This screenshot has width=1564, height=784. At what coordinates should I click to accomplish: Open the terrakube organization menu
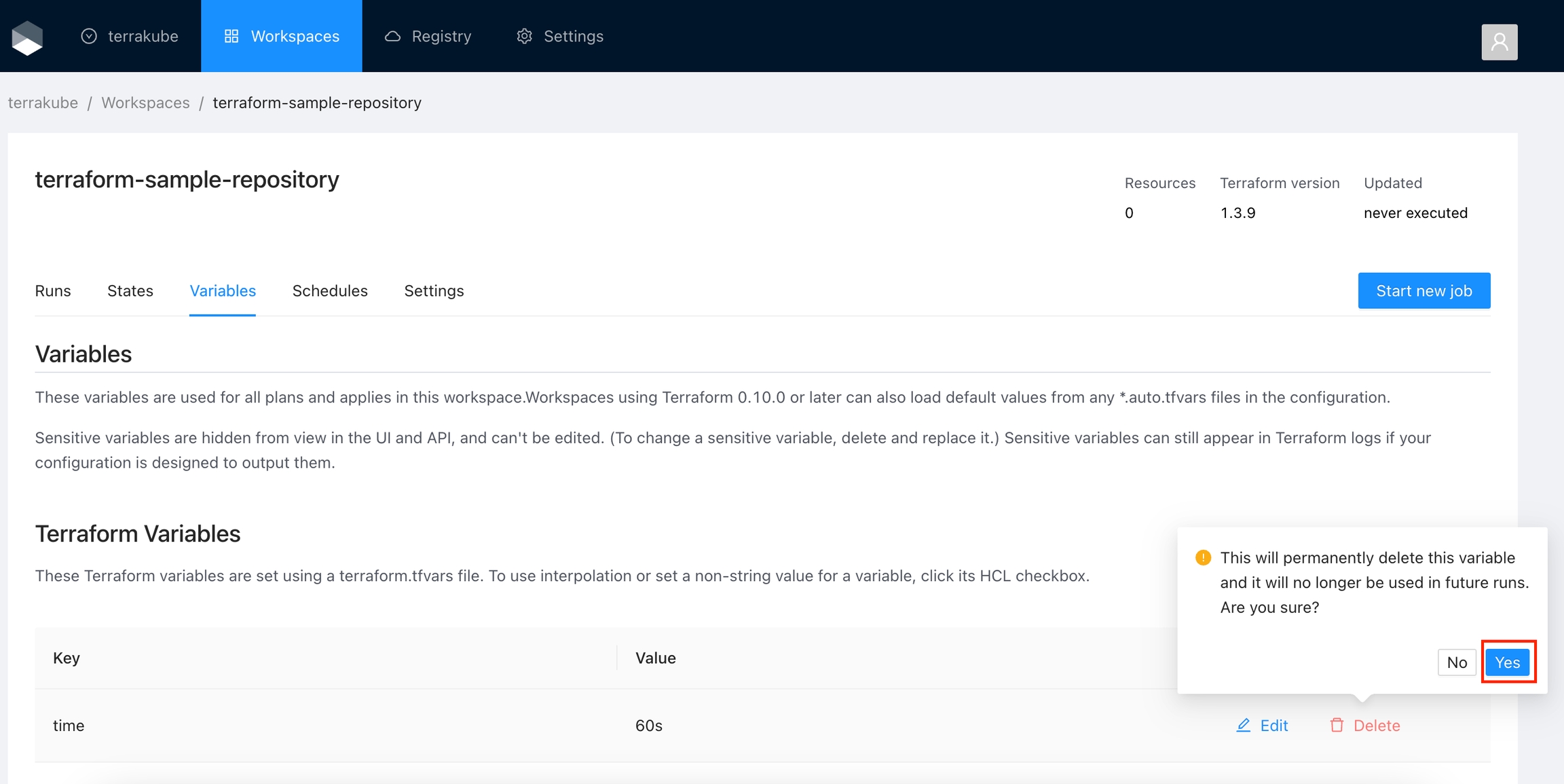129,36
